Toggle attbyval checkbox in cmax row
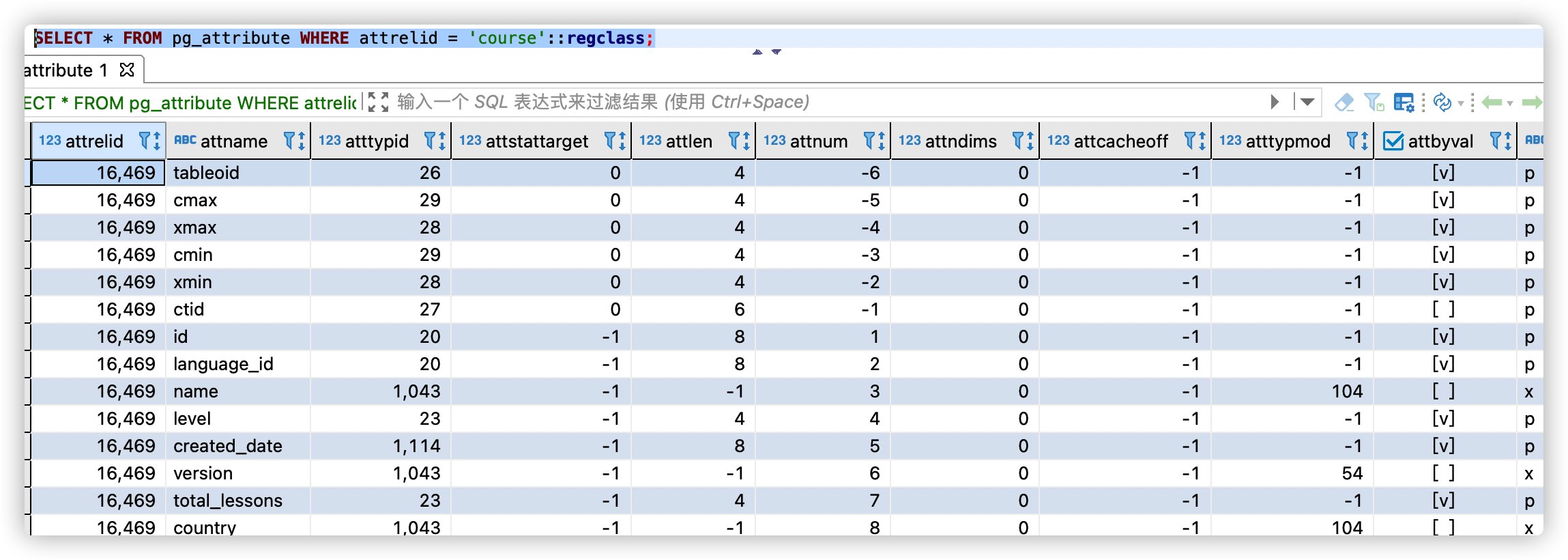The image size is (1568, 560). (1444, 200)
